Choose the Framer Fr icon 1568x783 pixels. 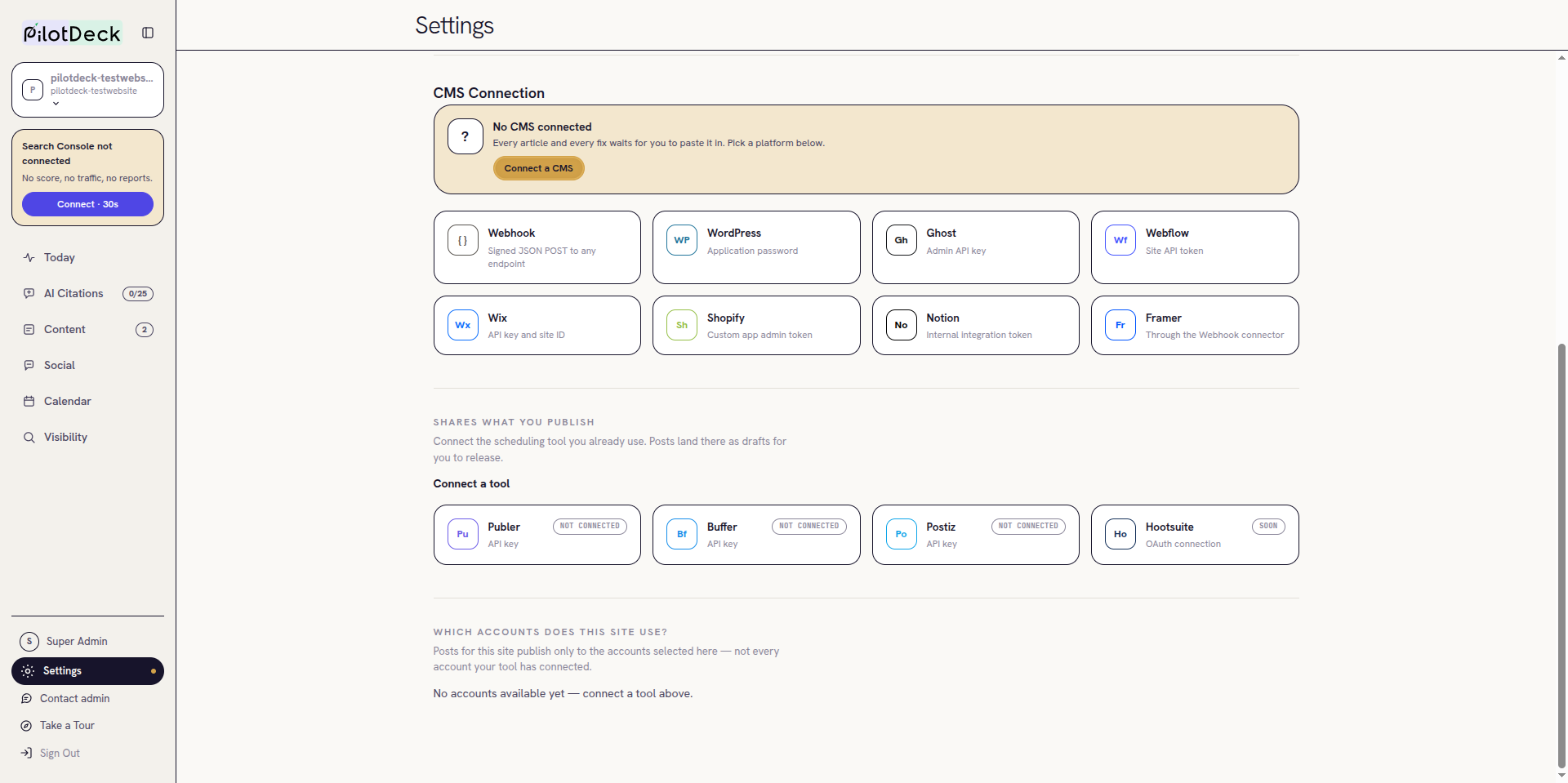1120,325
